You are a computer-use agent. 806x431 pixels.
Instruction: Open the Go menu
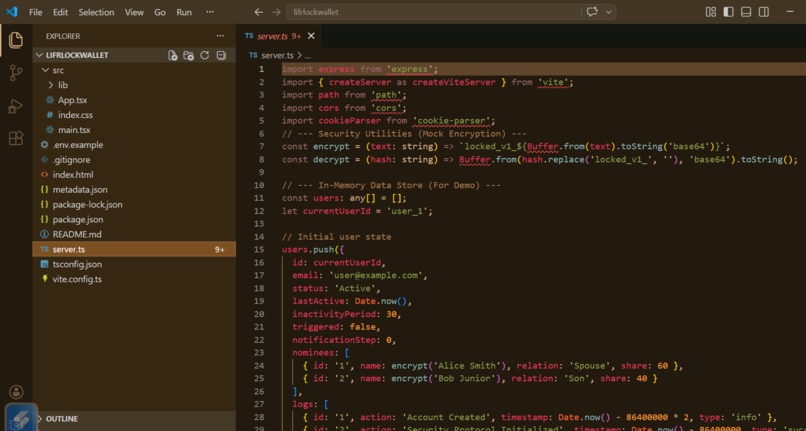[x=160, y=12]
